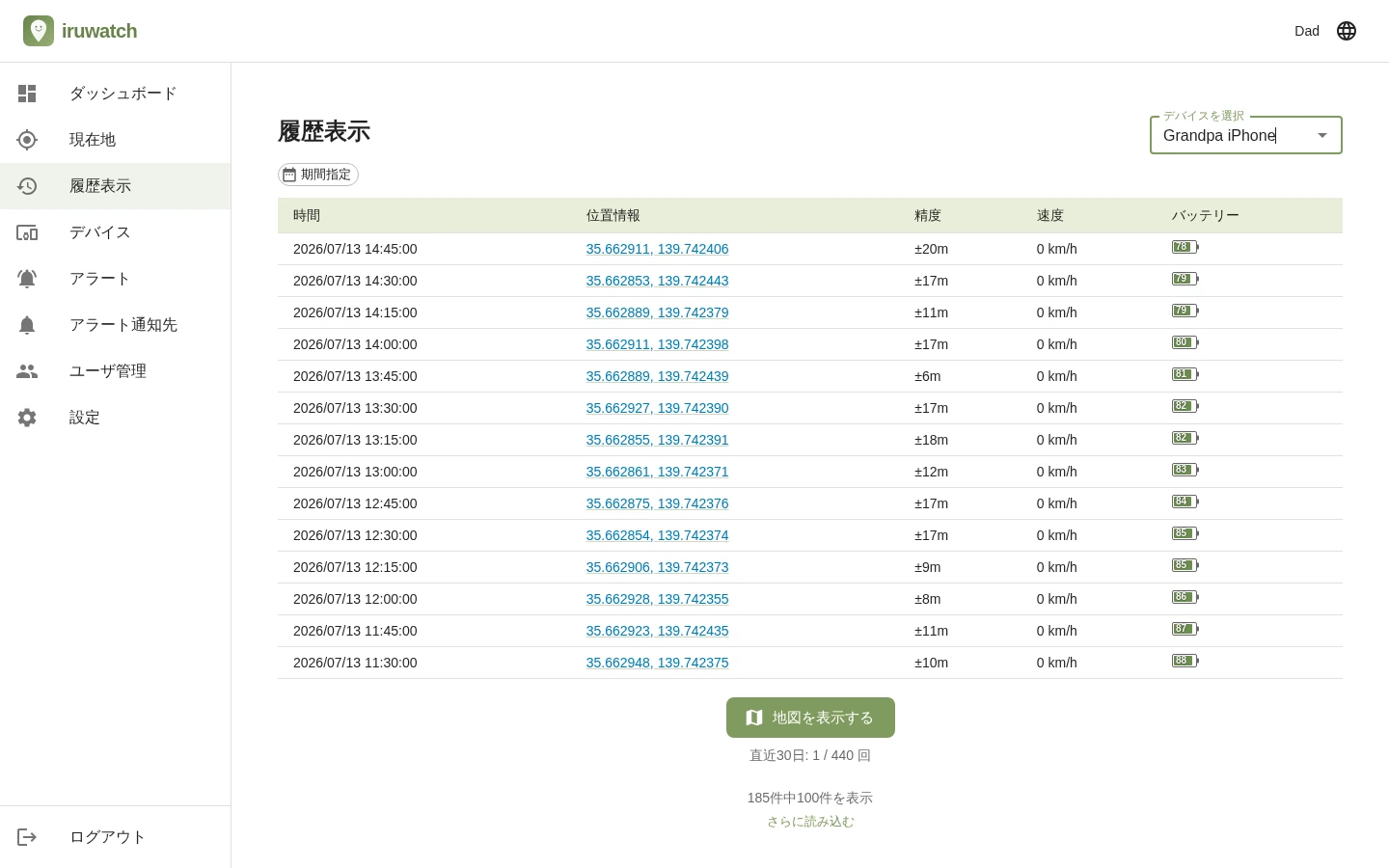Image resolution: width=1389 pixels, height=868 pixels.
Task: Open 設定 menu item
Action: click(116, 418)
